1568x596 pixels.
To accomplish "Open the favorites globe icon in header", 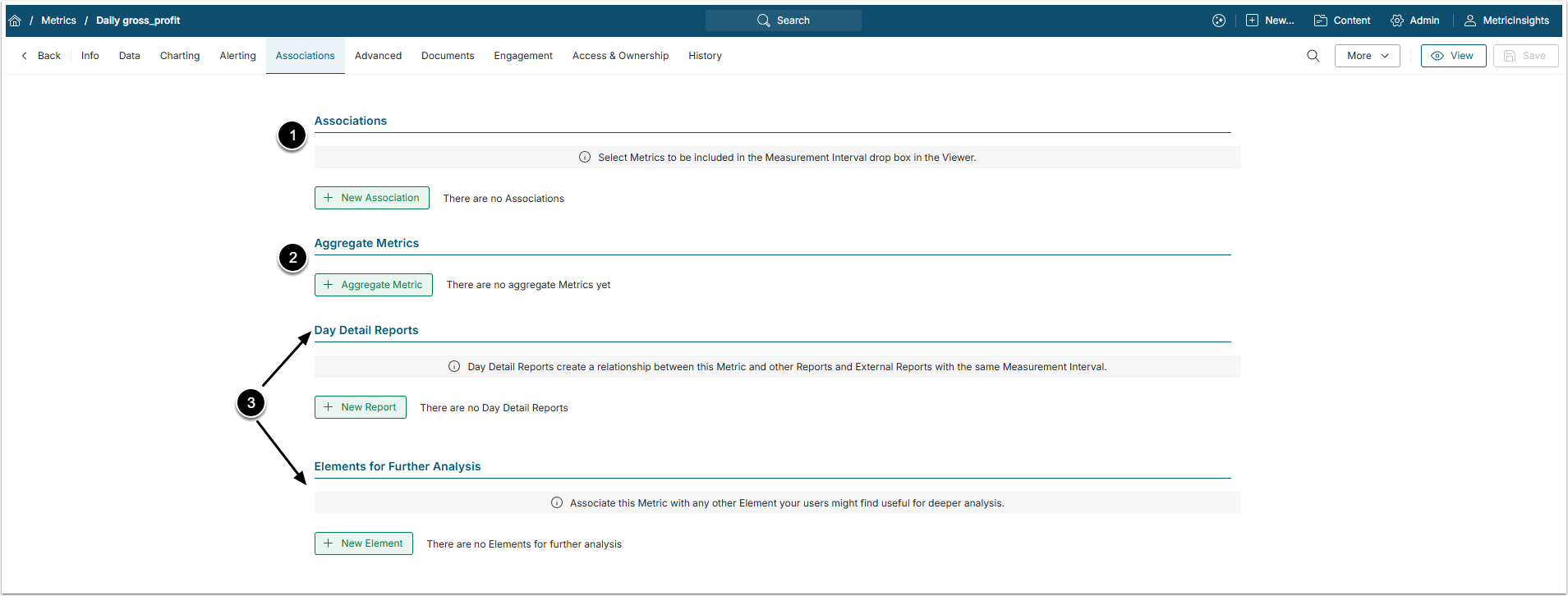I will pos(1219,21).
